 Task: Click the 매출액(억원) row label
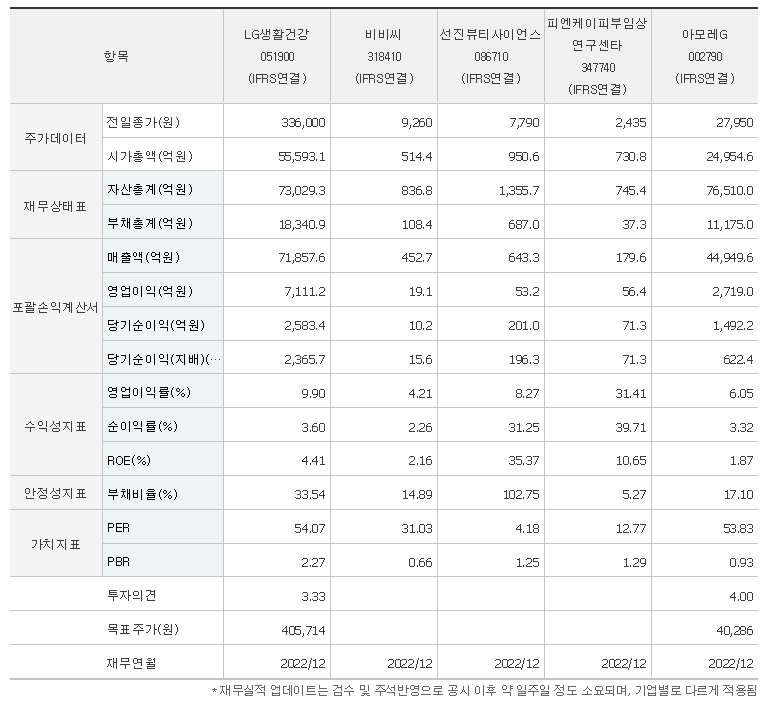143,257
